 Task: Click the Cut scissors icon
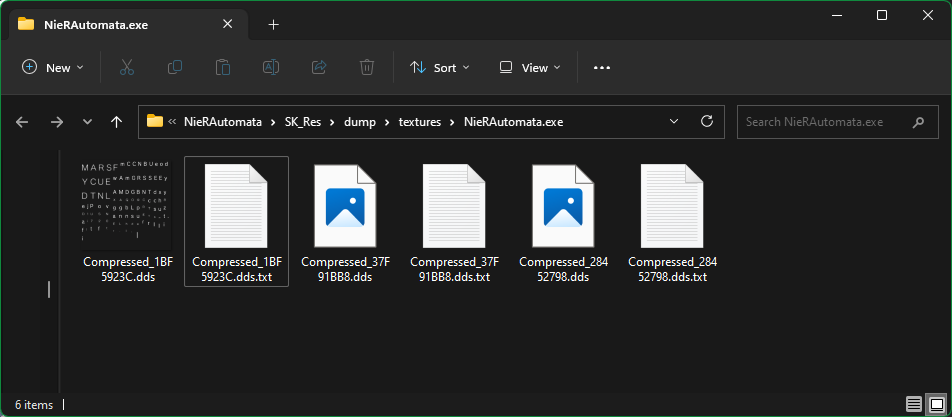[x=127, y=67]
